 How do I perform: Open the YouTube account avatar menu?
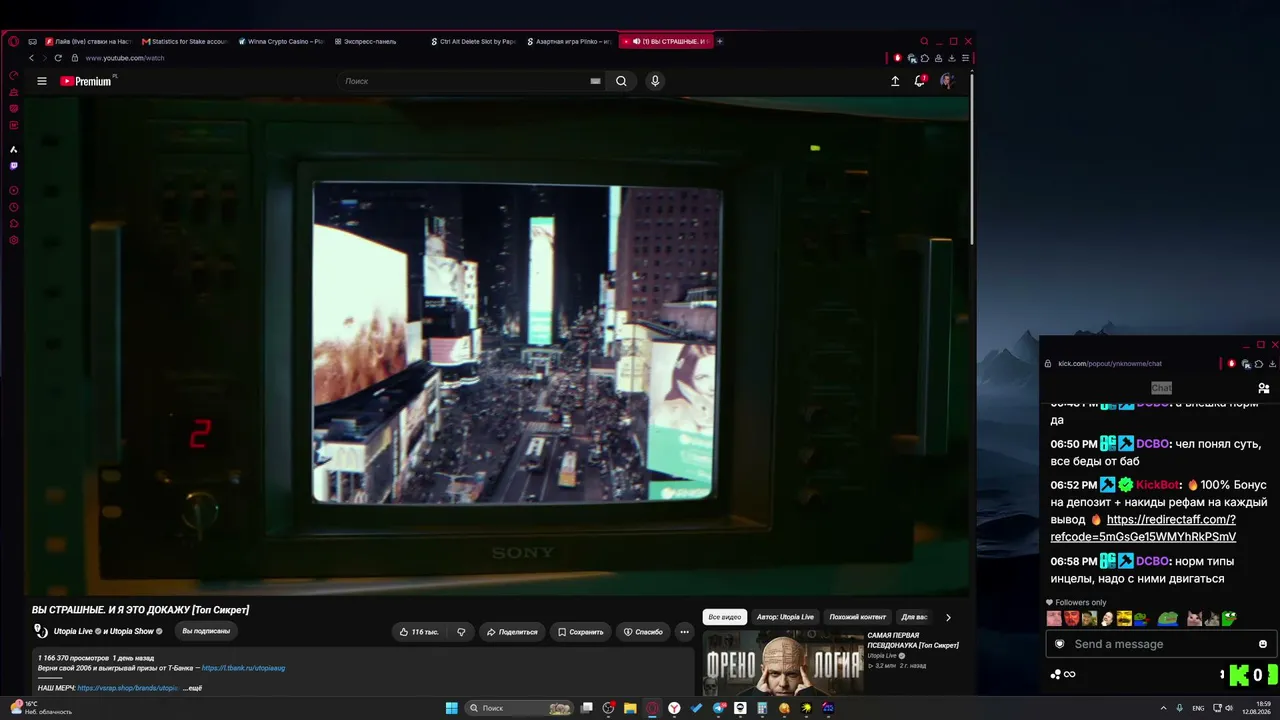coord(946,81)
